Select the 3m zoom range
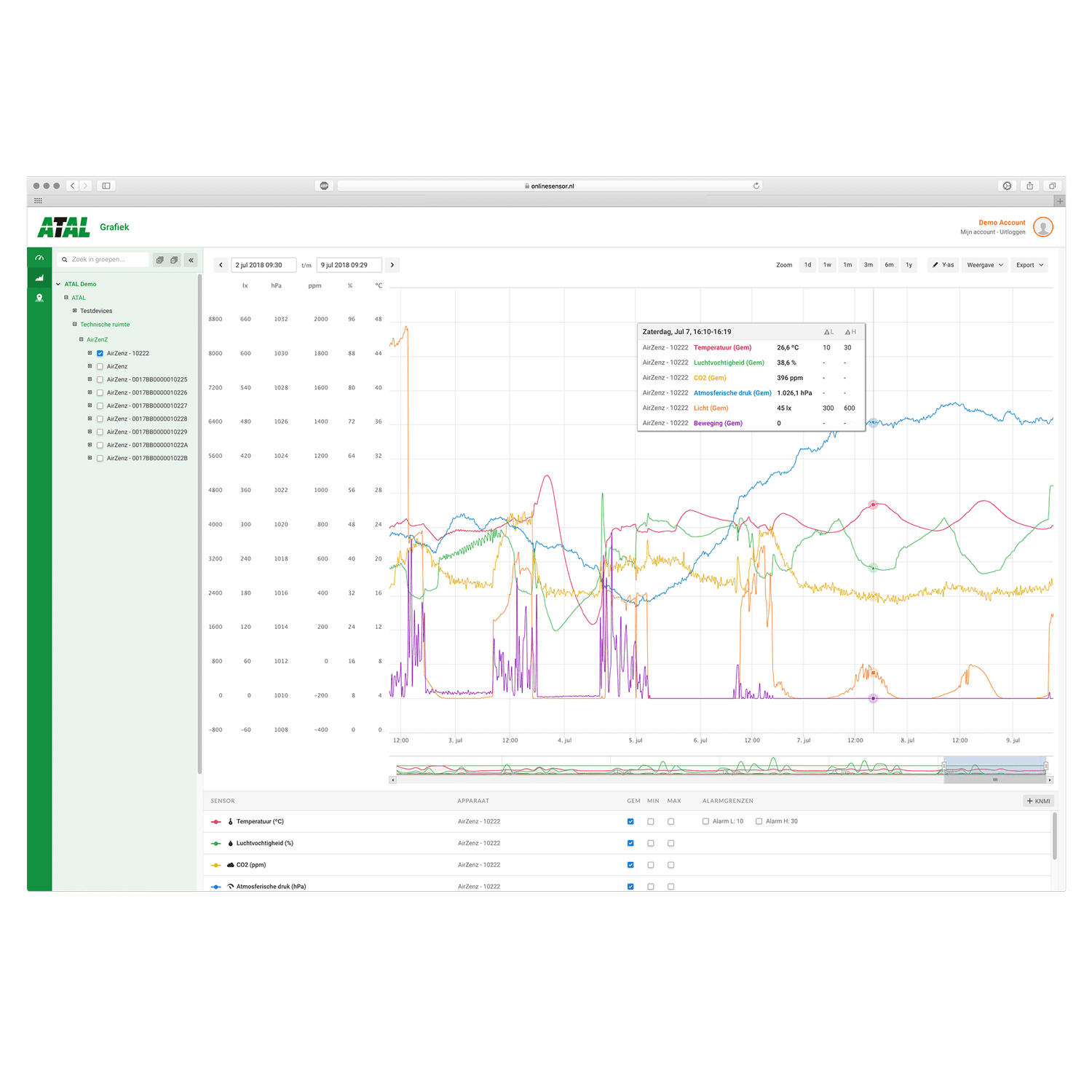This screenshot has height=1092, width=1092. pyautogui.click(x=868, y=265)
